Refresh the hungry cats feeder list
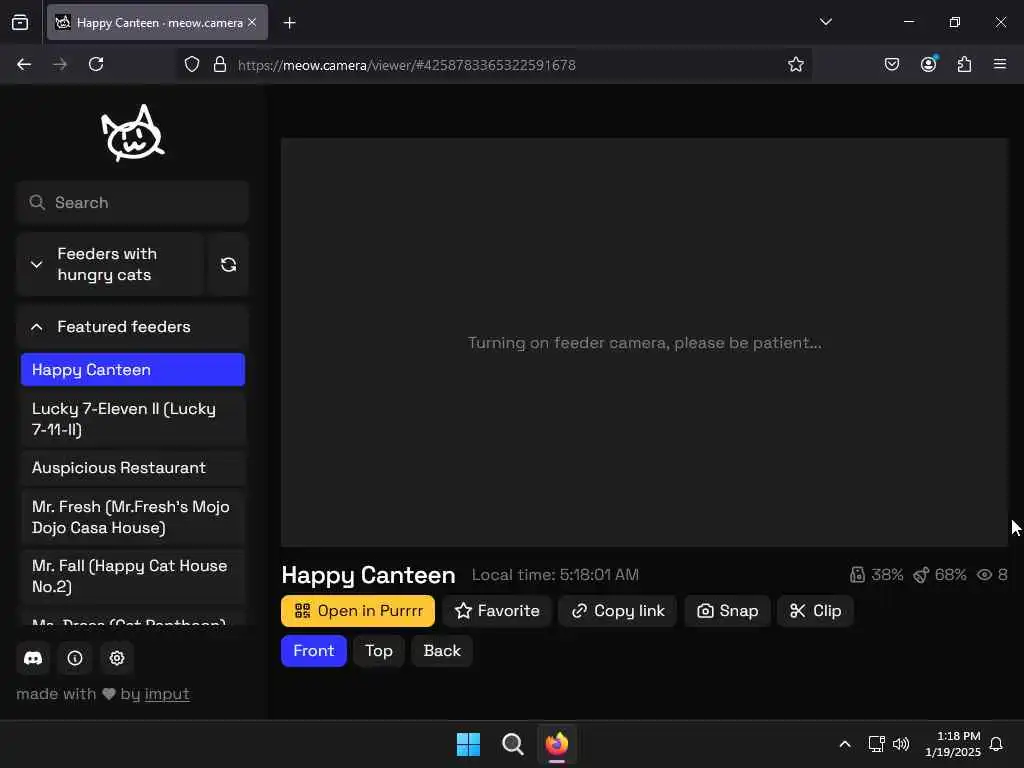This screenshot has width=1024, height=768. click(228, 264)
